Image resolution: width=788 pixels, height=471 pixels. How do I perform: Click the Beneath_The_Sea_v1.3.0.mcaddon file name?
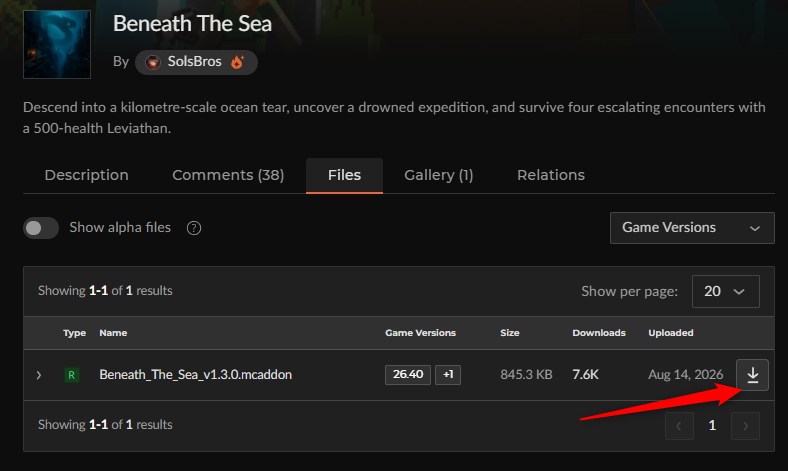(195, 374)
